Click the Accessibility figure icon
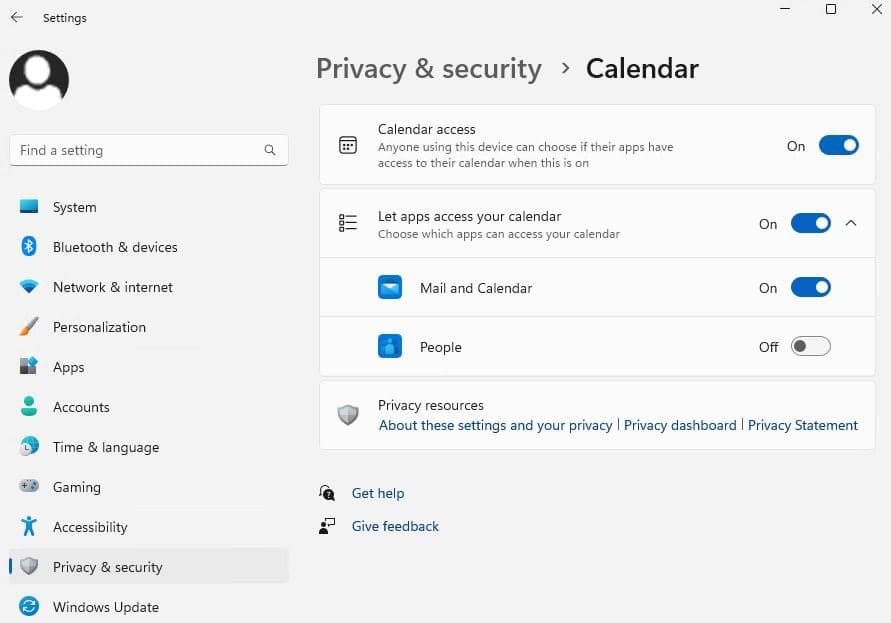 click(x=29, y=527)
